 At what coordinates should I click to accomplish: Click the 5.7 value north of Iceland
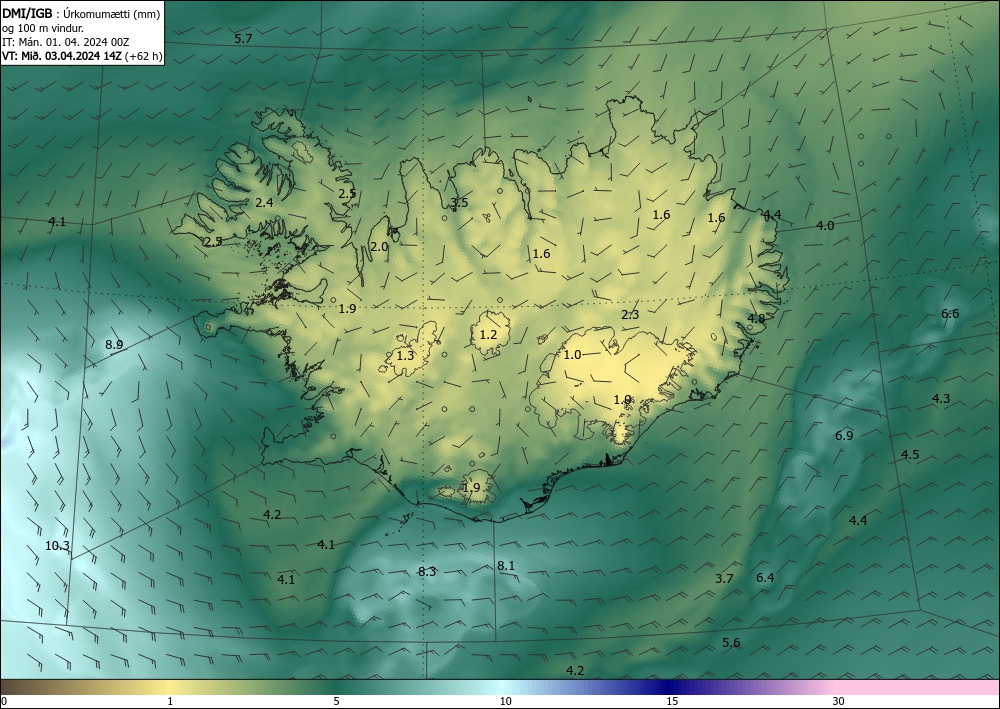[243, 39]
